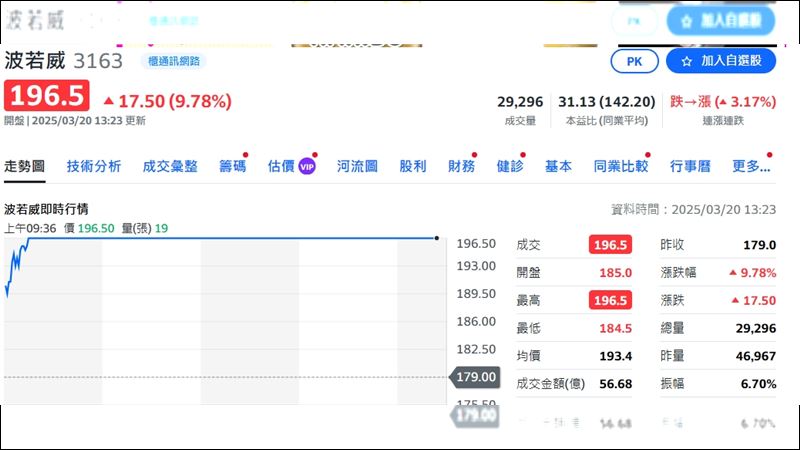The width and height of the screenshot is (800, 450).
Task: Click the 最高 196.5 red value
Action: [610, 301]
